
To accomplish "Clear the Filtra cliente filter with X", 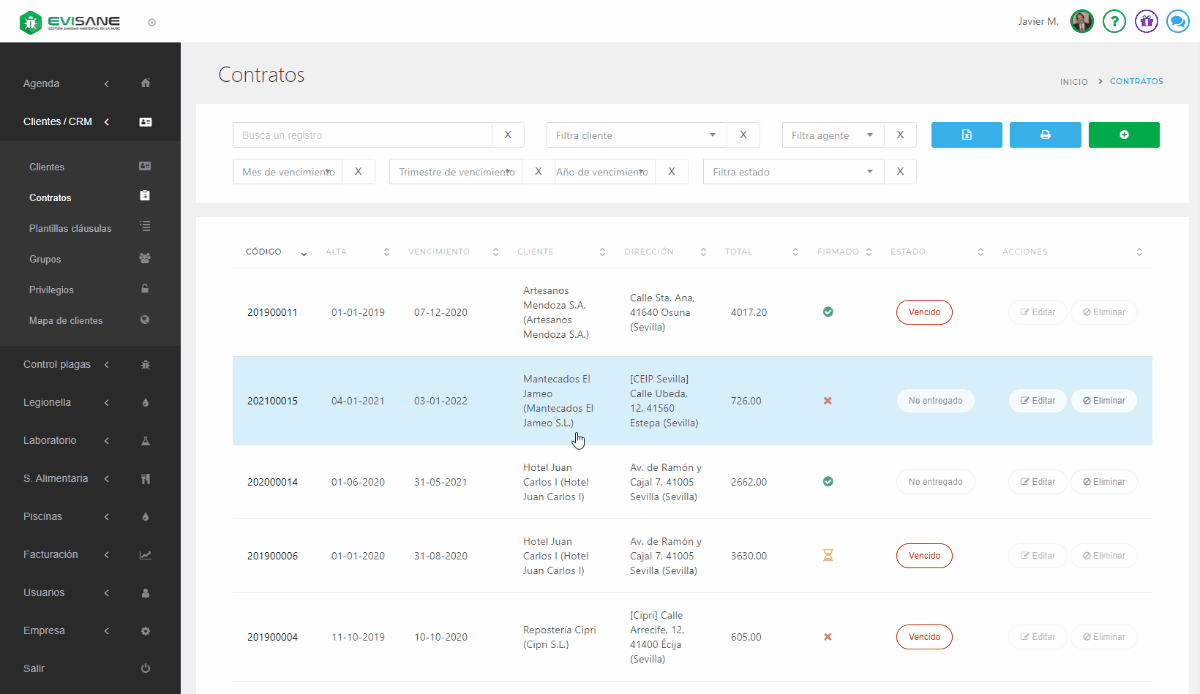I will pyautogui.click(x=742, y=135).
